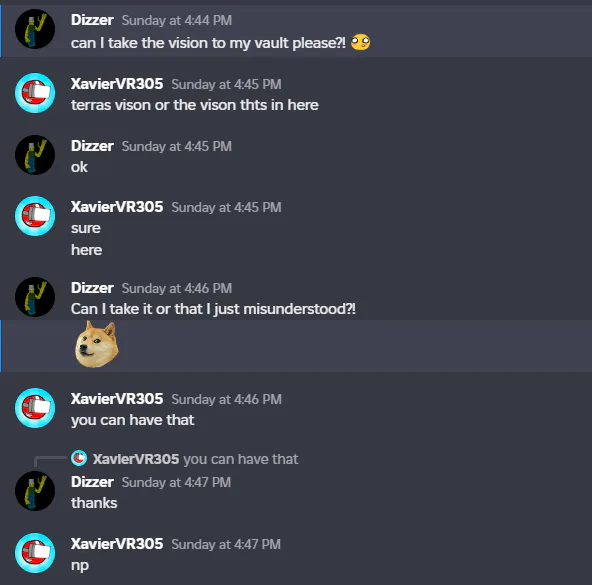Screen dimensions: 592x585
Task: Open Dizzer's avatar on the vault message
Action: [x=35, y=29]
